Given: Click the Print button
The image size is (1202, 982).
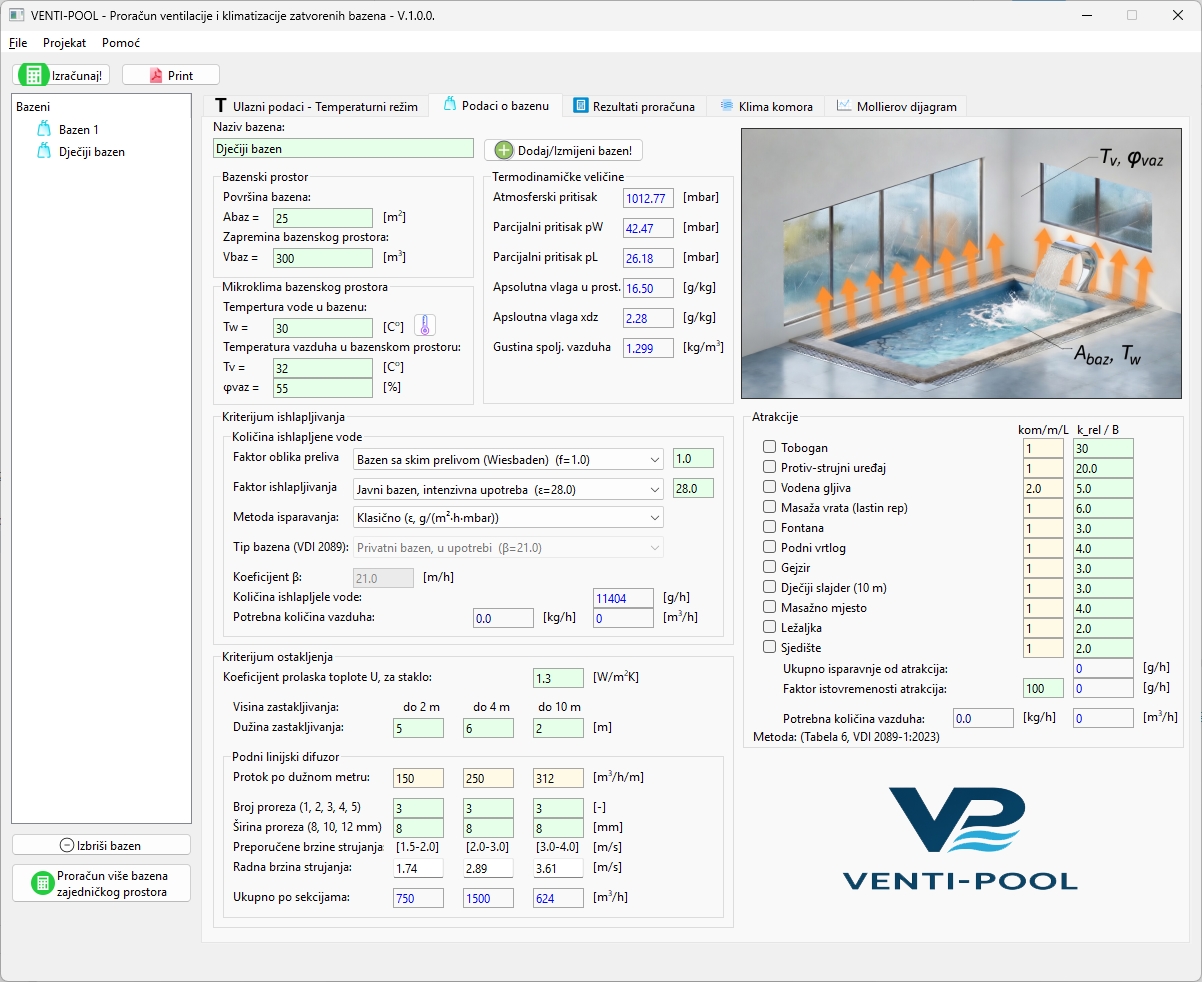Looking at the screenshot, I should pyautogui.click(x=171, y=75).
